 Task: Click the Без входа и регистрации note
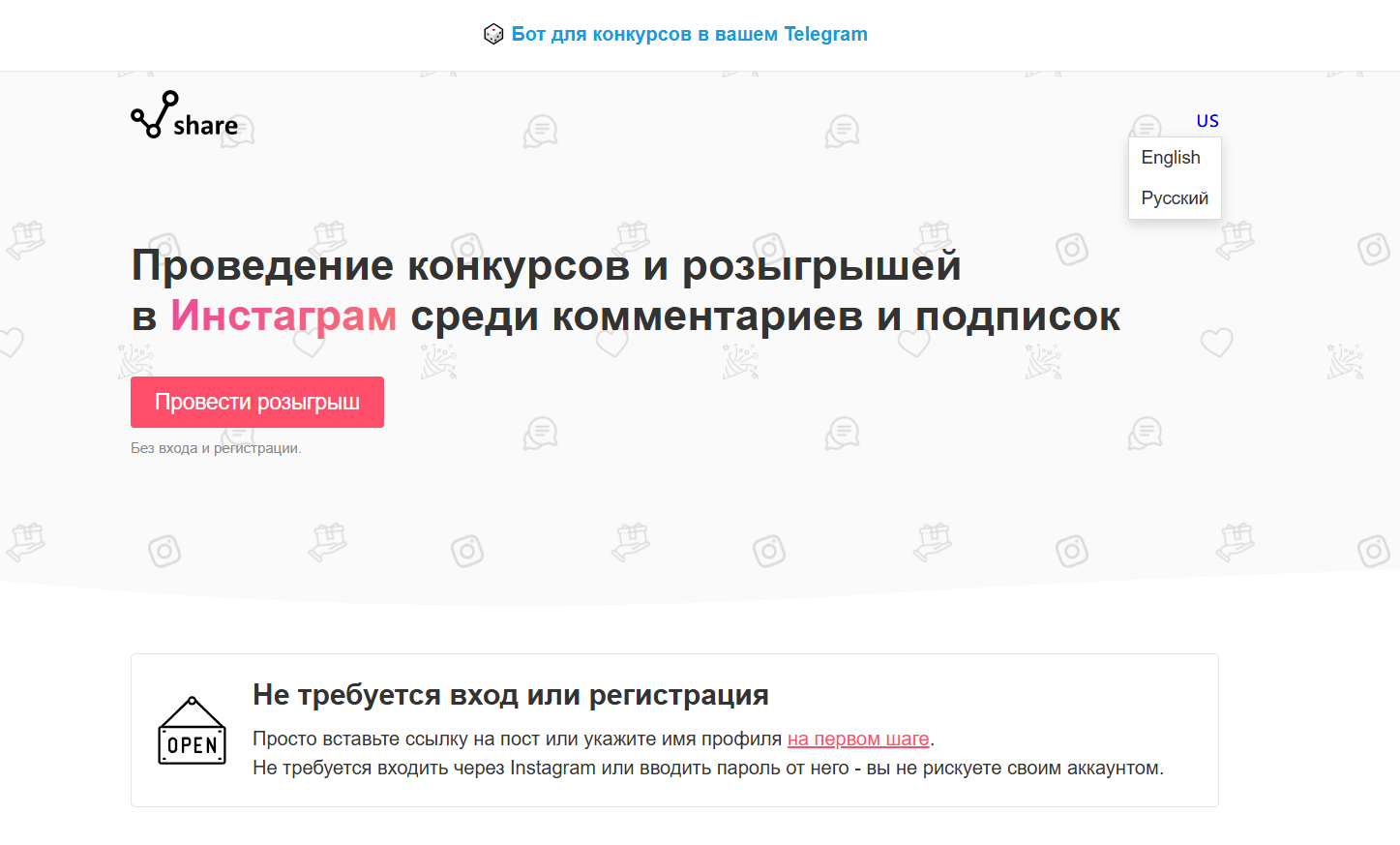216,448
